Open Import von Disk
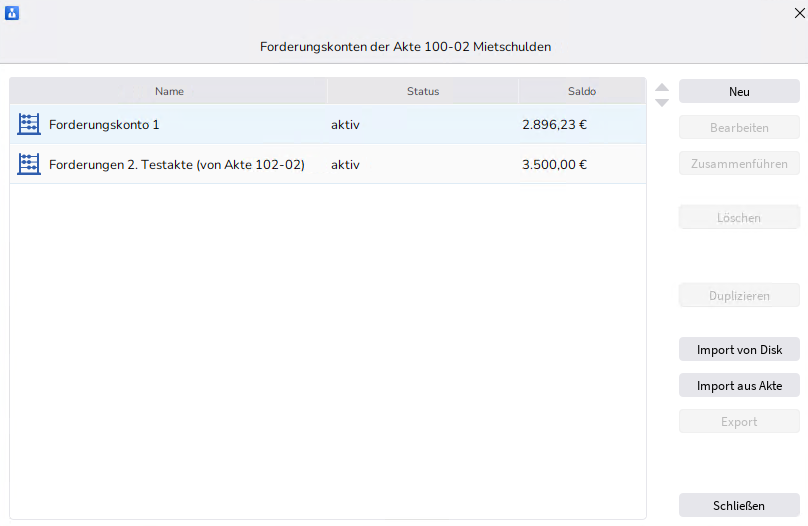Image resolution: width=808 pixels, height=526 pixels. pos(739,349)
